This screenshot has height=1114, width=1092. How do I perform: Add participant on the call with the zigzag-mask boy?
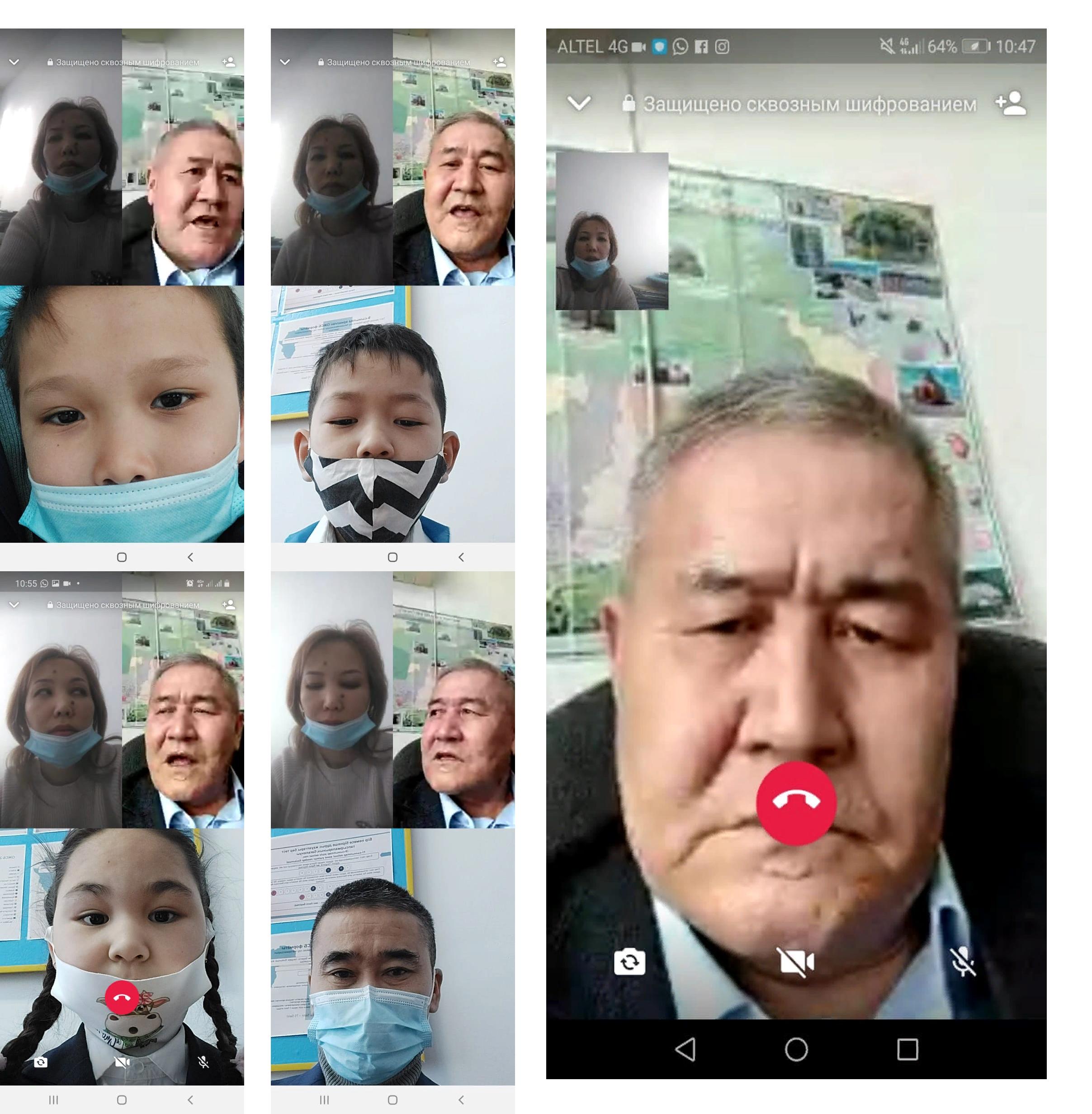coord(500,62)
